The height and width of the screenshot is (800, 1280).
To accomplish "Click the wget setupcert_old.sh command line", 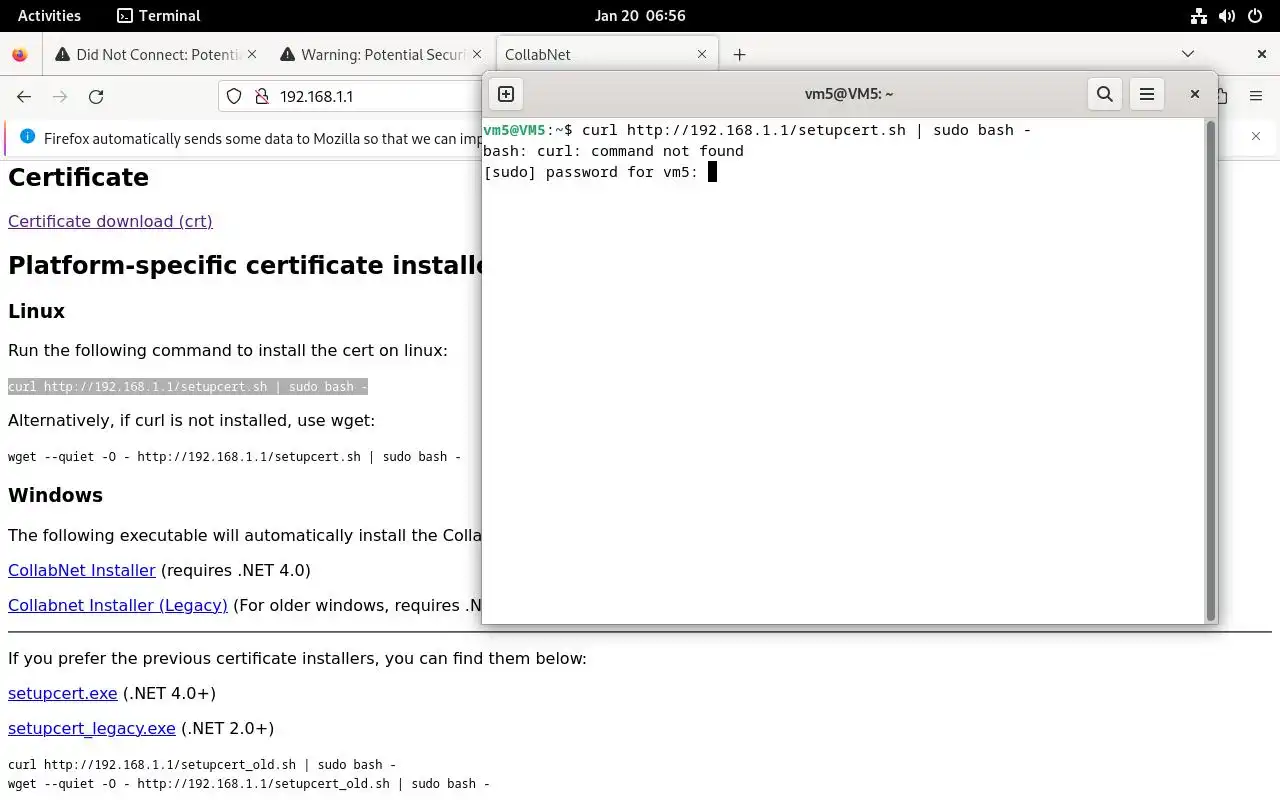I will click(x=249, y=783).
